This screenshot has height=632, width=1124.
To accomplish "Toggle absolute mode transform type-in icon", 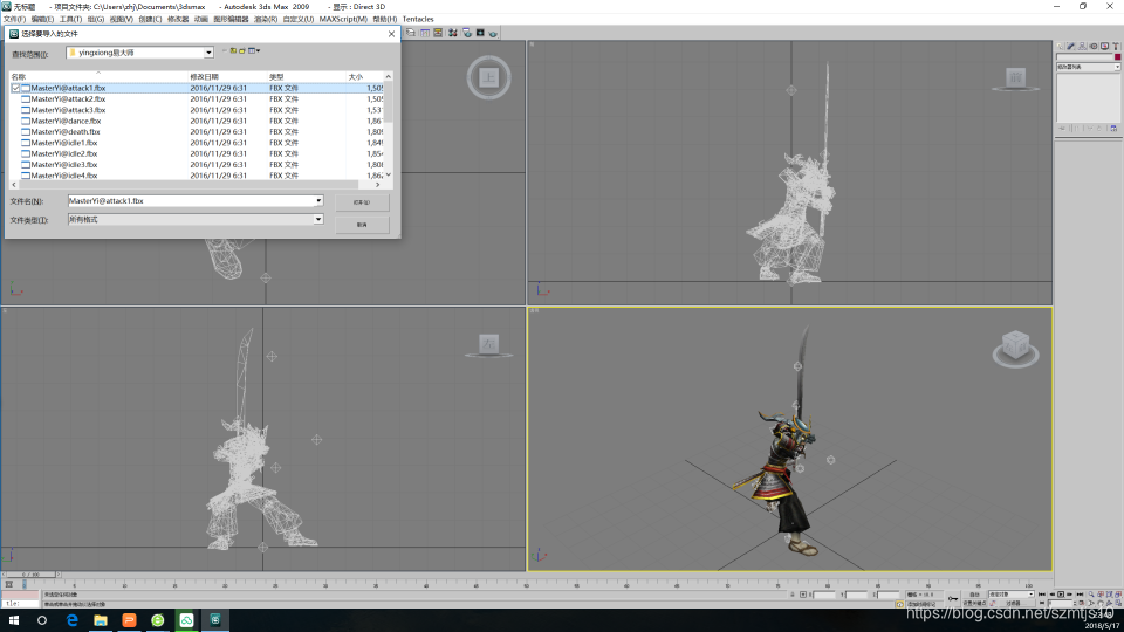I will [803, 594].
